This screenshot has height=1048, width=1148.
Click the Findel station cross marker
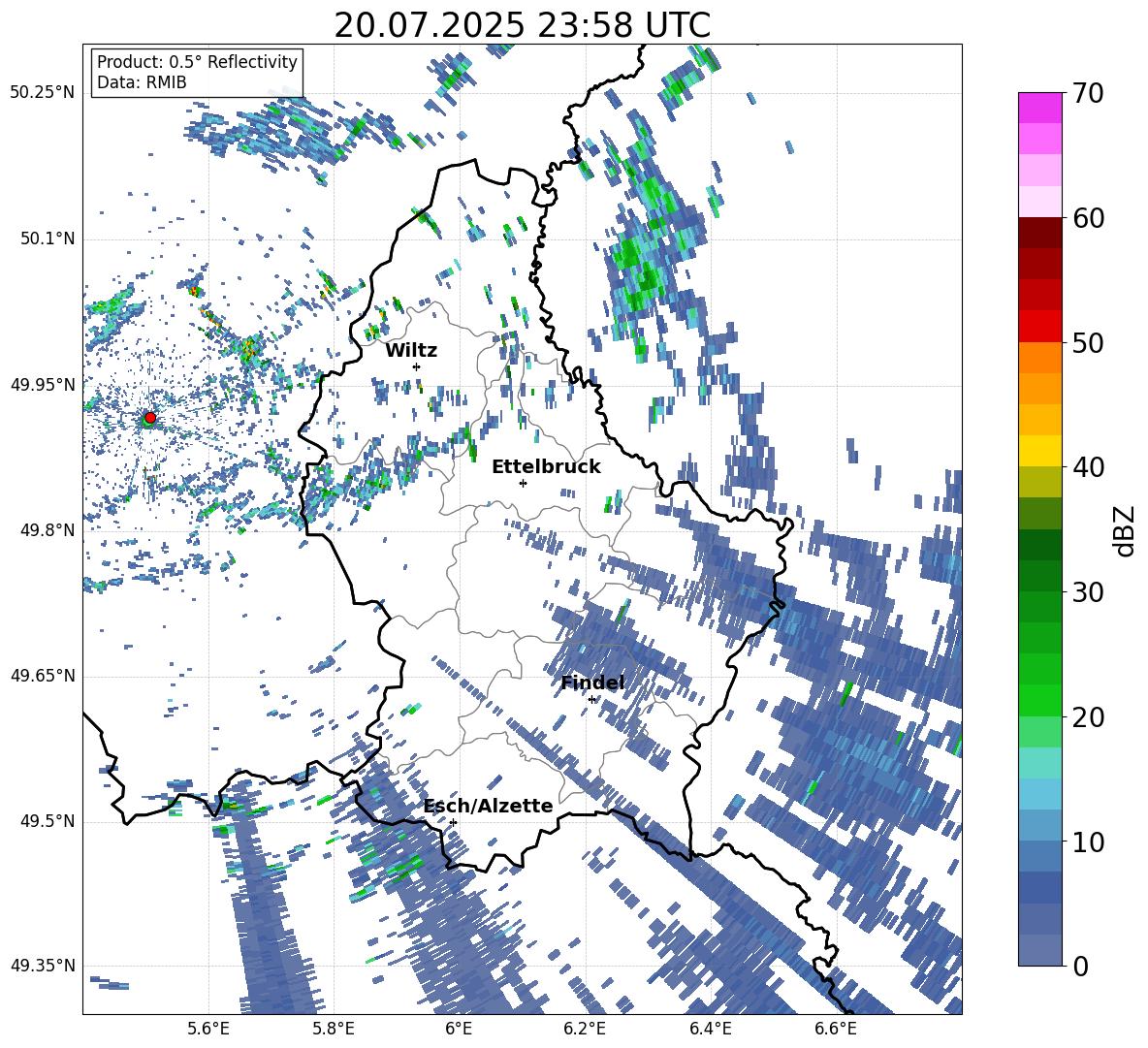pos(592,700)
